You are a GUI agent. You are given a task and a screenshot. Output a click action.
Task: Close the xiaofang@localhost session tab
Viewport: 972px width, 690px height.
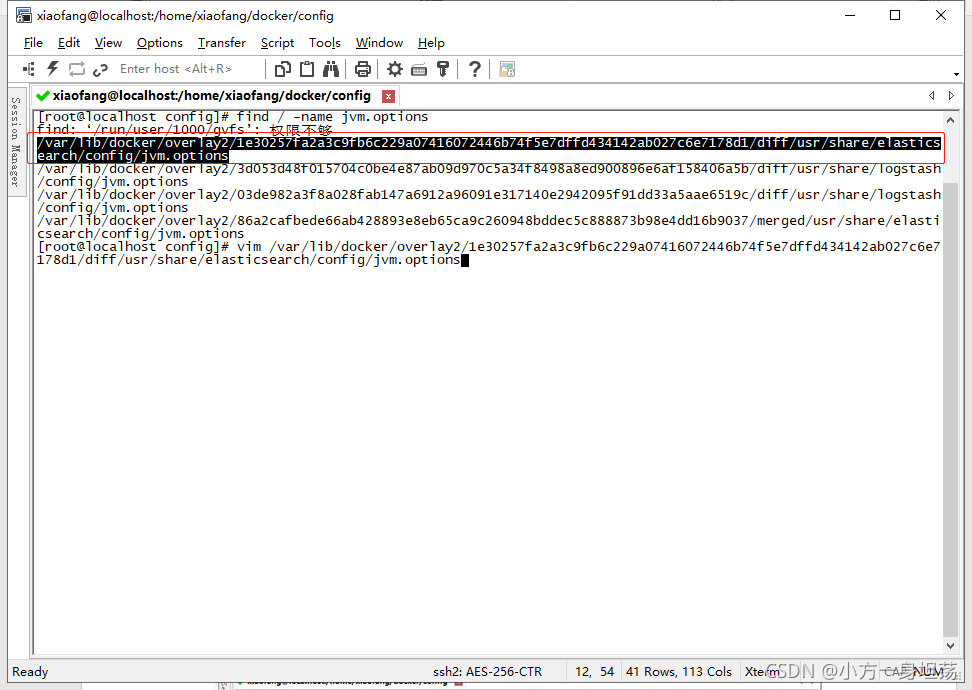389,96
